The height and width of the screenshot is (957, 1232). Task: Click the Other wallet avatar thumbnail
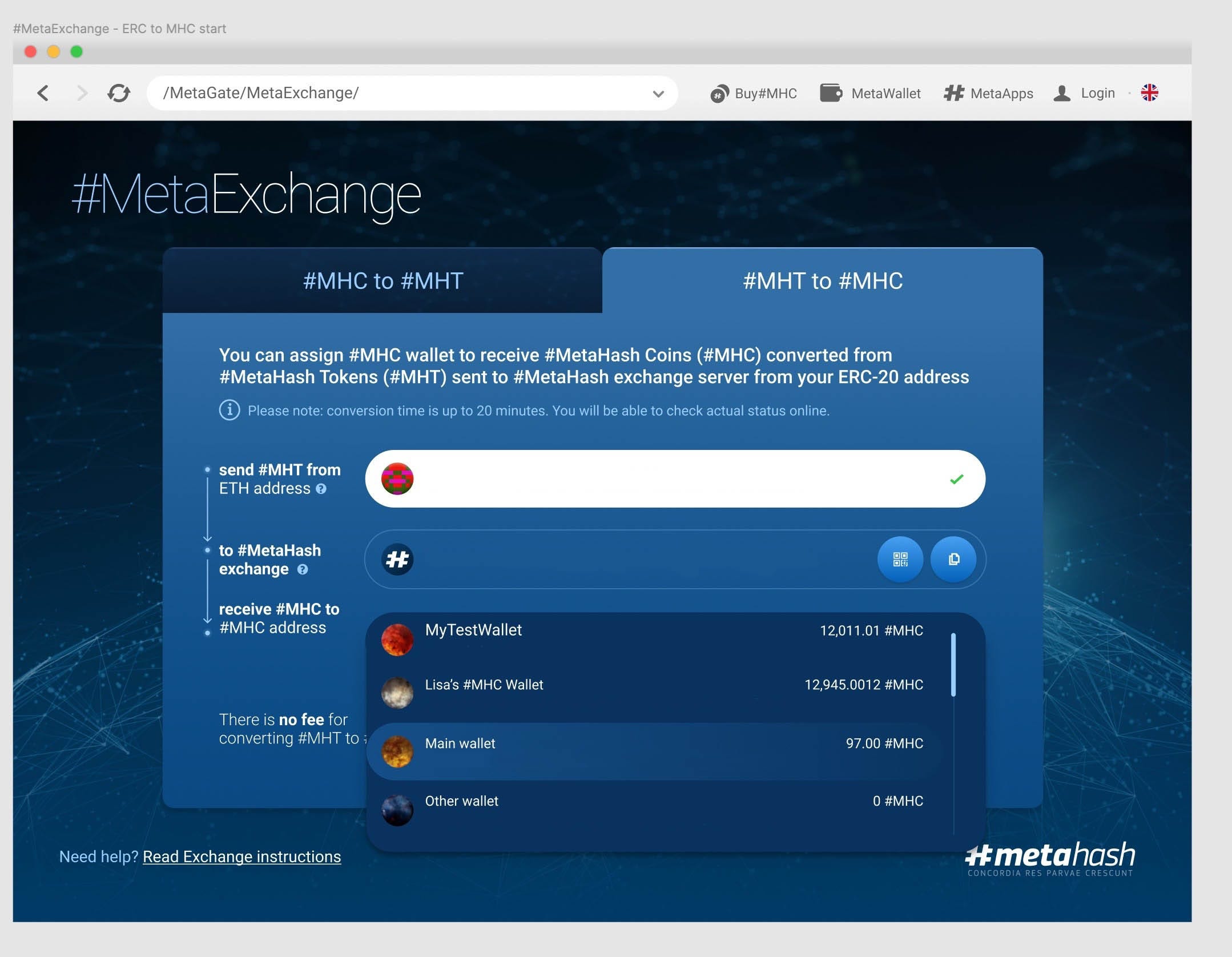pyautogui.click(x=397, y=810)
